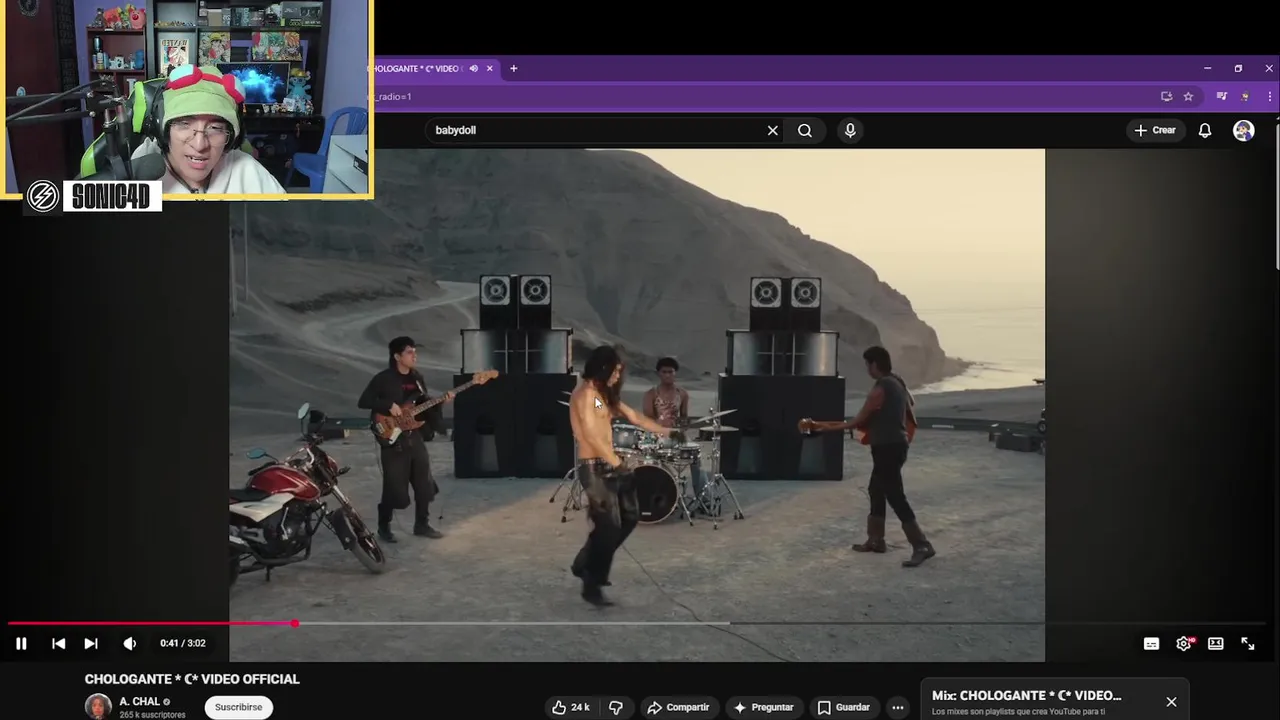Click the Compartir button
1280x720 pixels.
[678, 707]
